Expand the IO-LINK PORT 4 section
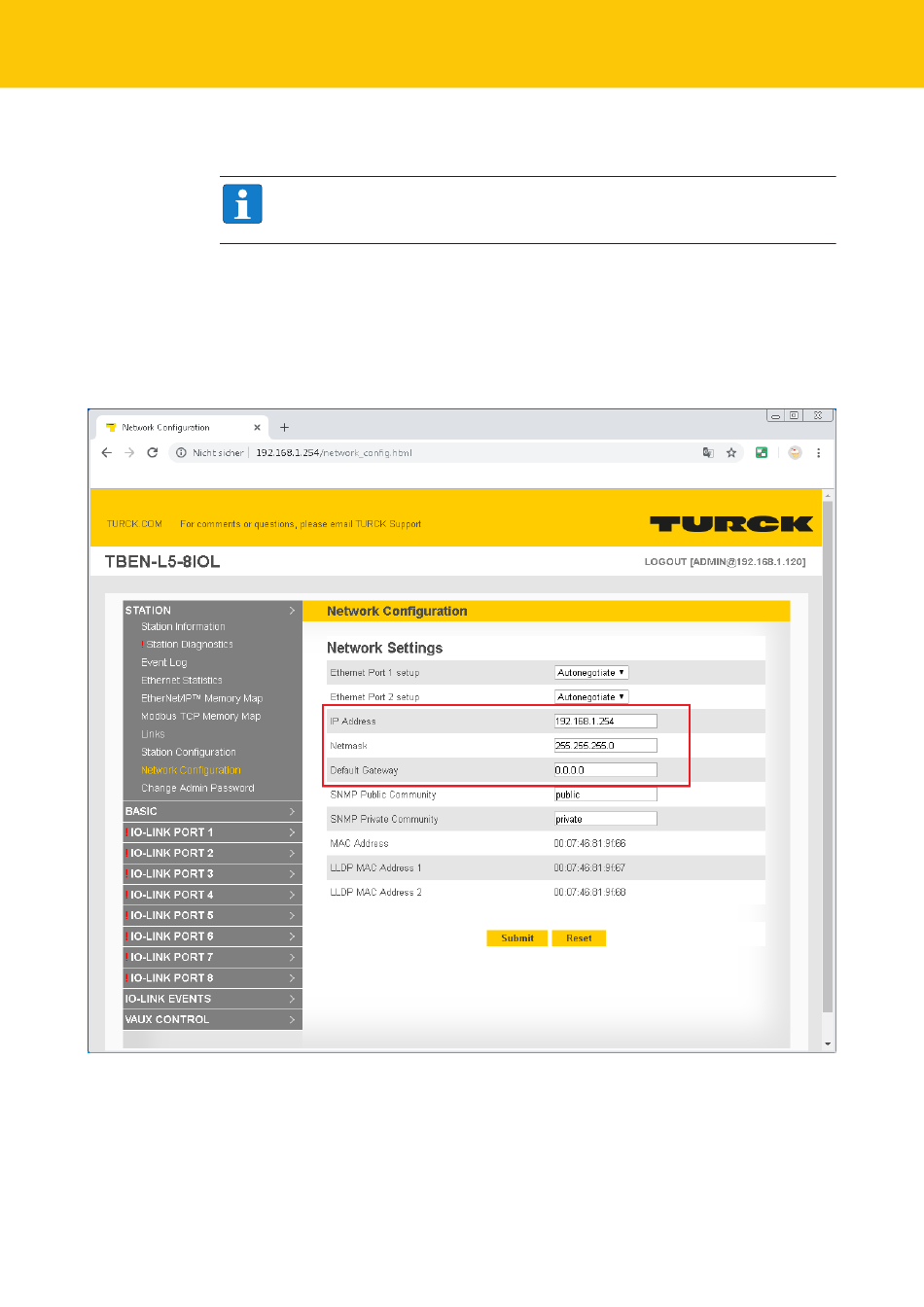924x1307 pixels. 212,895
